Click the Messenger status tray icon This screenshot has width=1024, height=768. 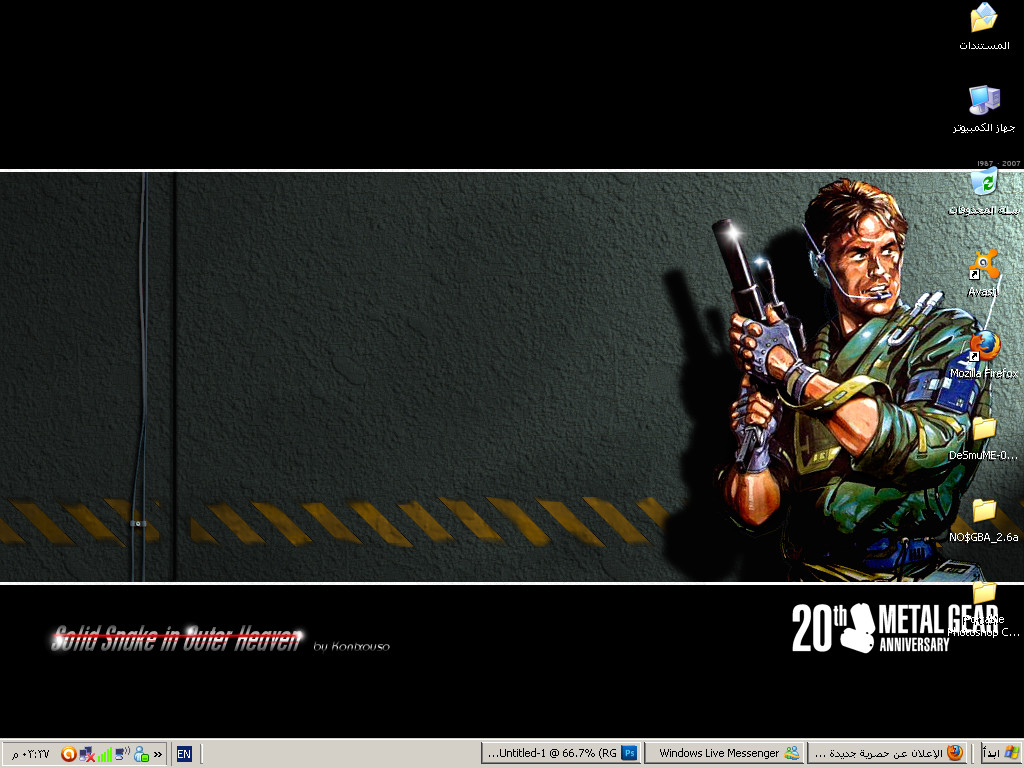pos(141,754)
